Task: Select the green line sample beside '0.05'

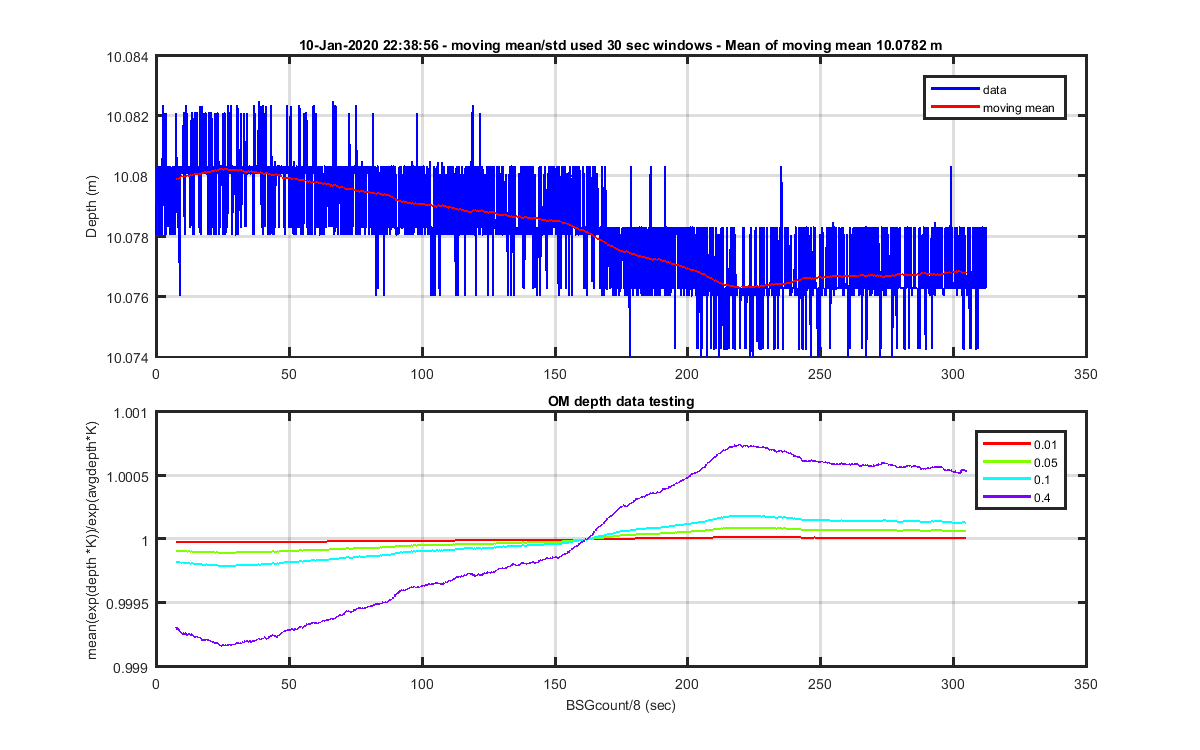Action: point(1006,462)
